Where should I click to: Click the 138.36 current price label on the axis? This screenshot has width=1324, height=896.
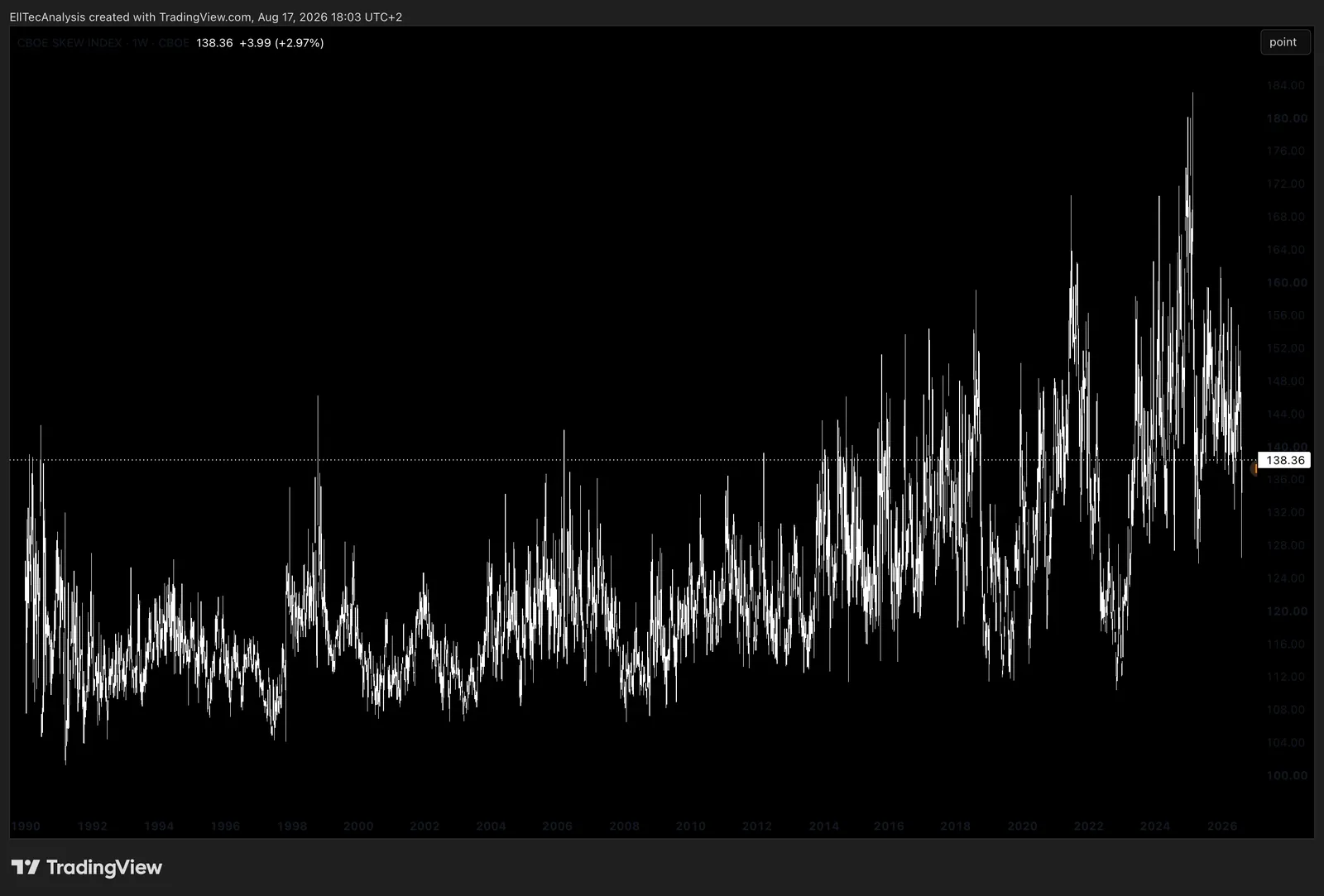[x=1284, y=460]
